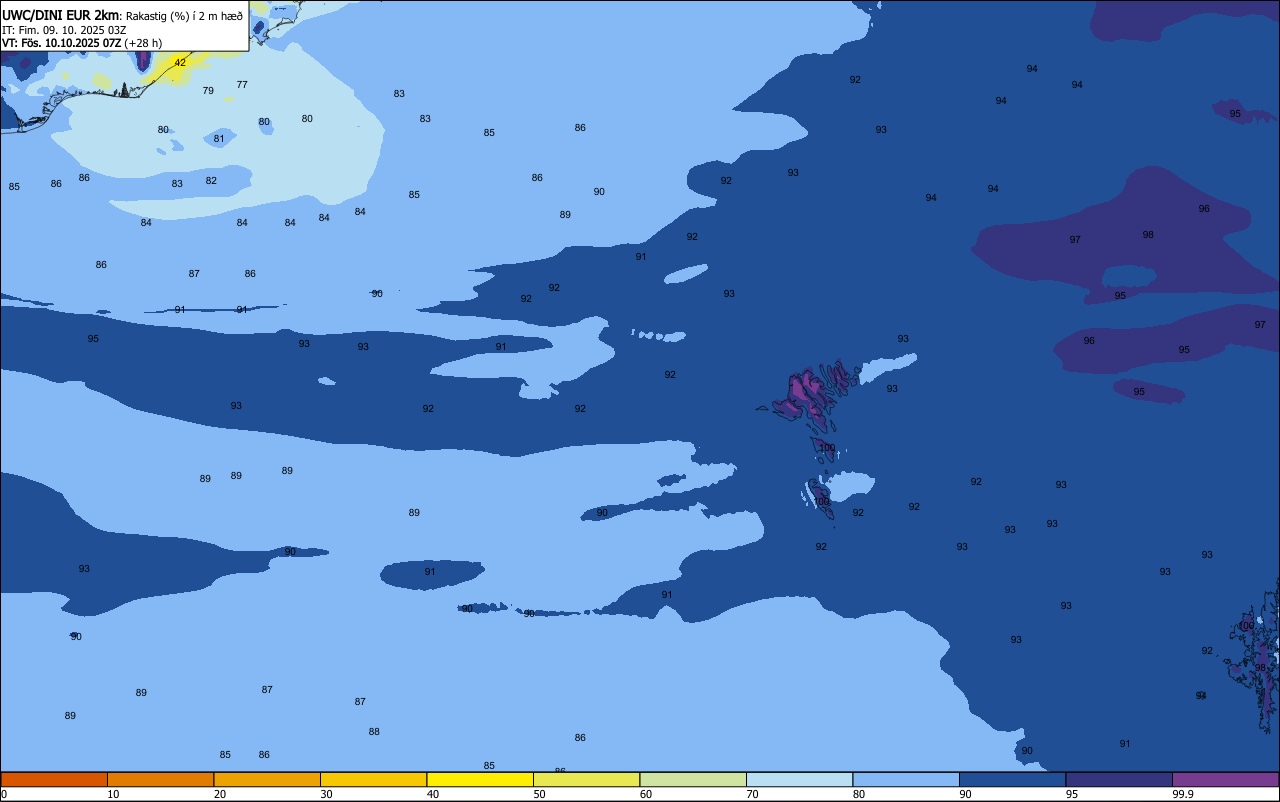This screenshot has width=1280, height=802.
Task: Click the 'Rakastig (%) í 2 m hæð' label
Action: [x=184, y=16]
